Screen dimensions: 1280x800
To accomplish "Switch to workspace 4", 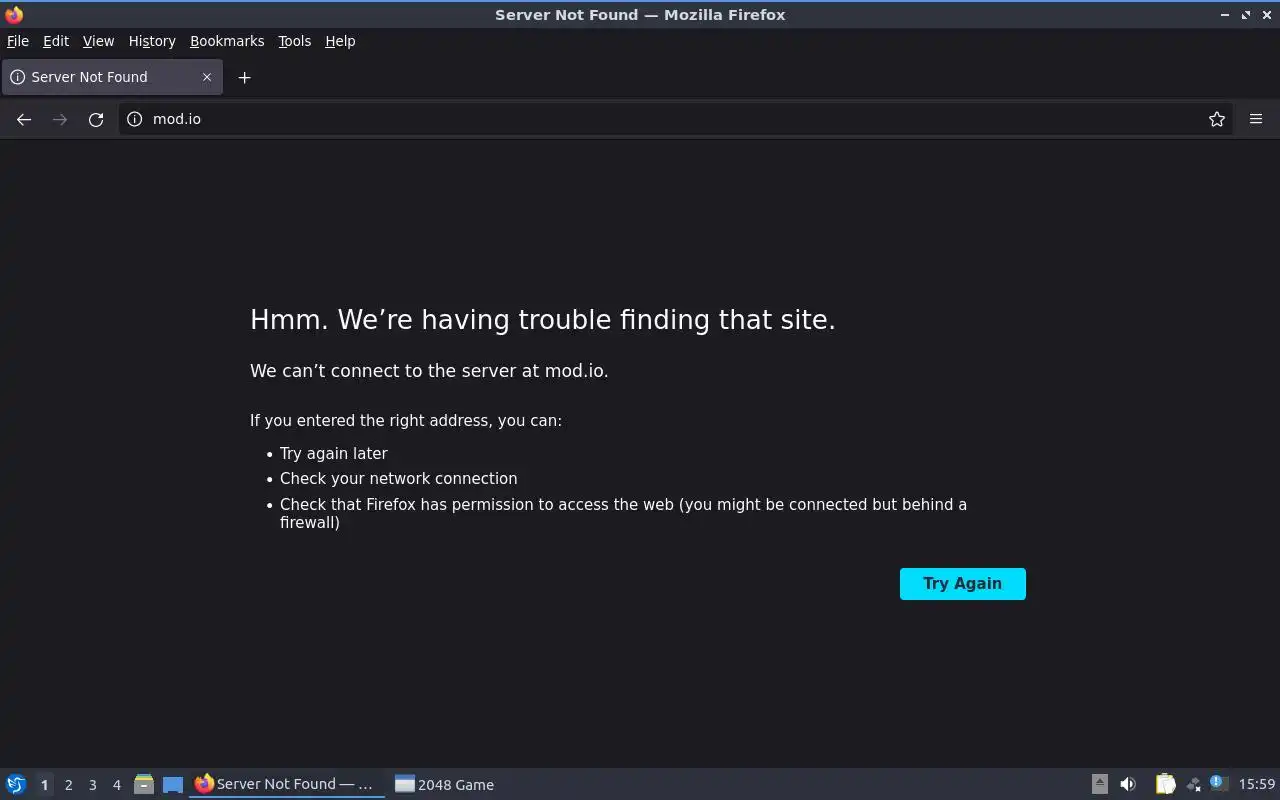I will pos(116,785).
